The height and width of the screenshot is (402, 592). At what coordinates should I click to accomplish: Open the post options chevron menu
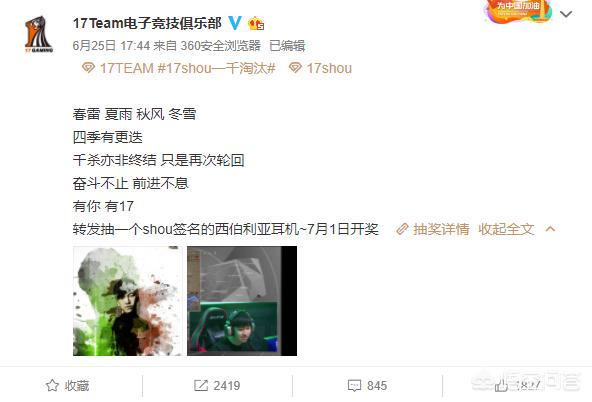click(566, 14)
